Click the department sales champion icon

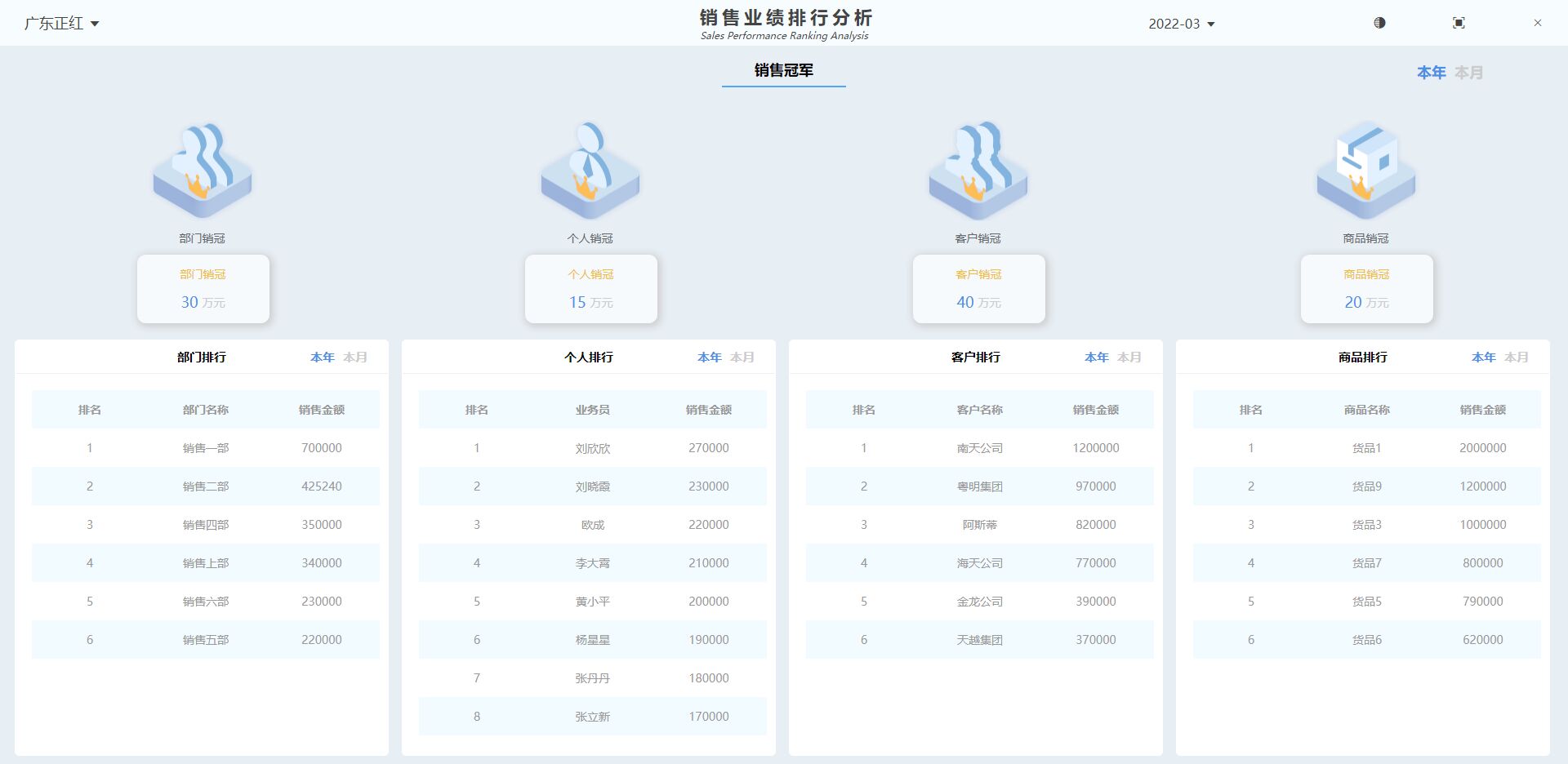[202, 171]
